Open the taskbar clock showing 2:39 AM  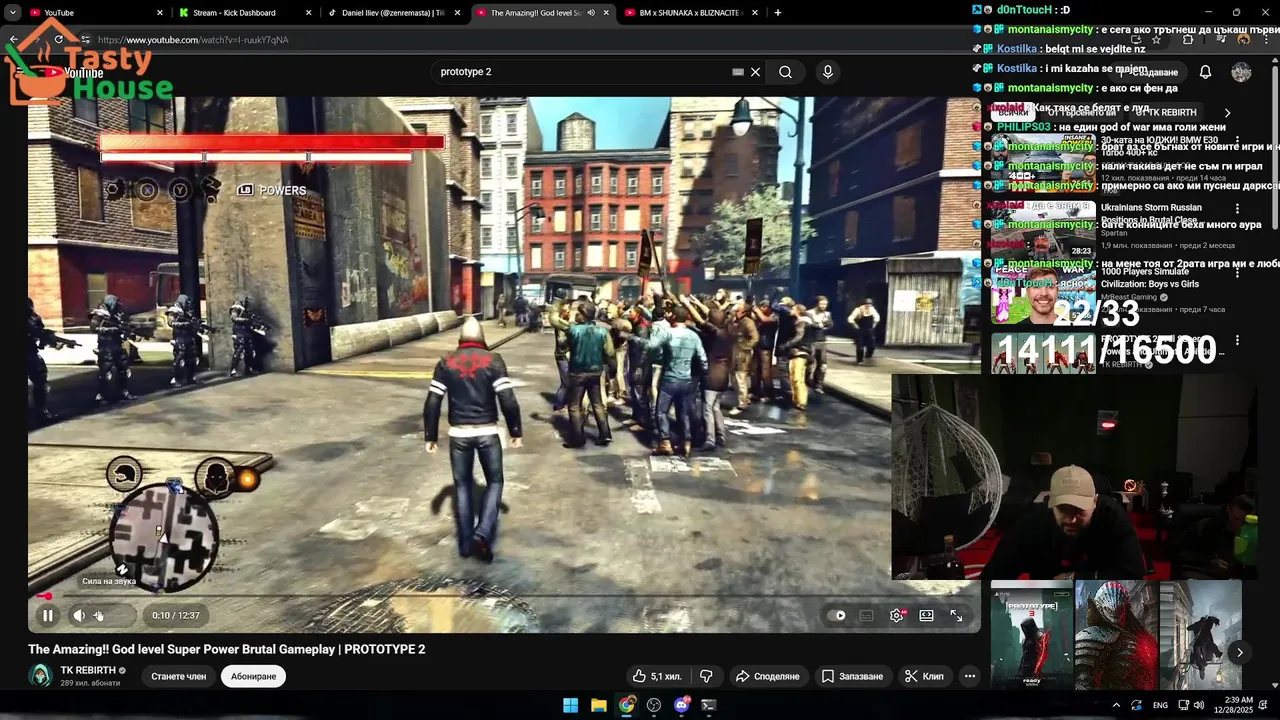coord(1232,705)
